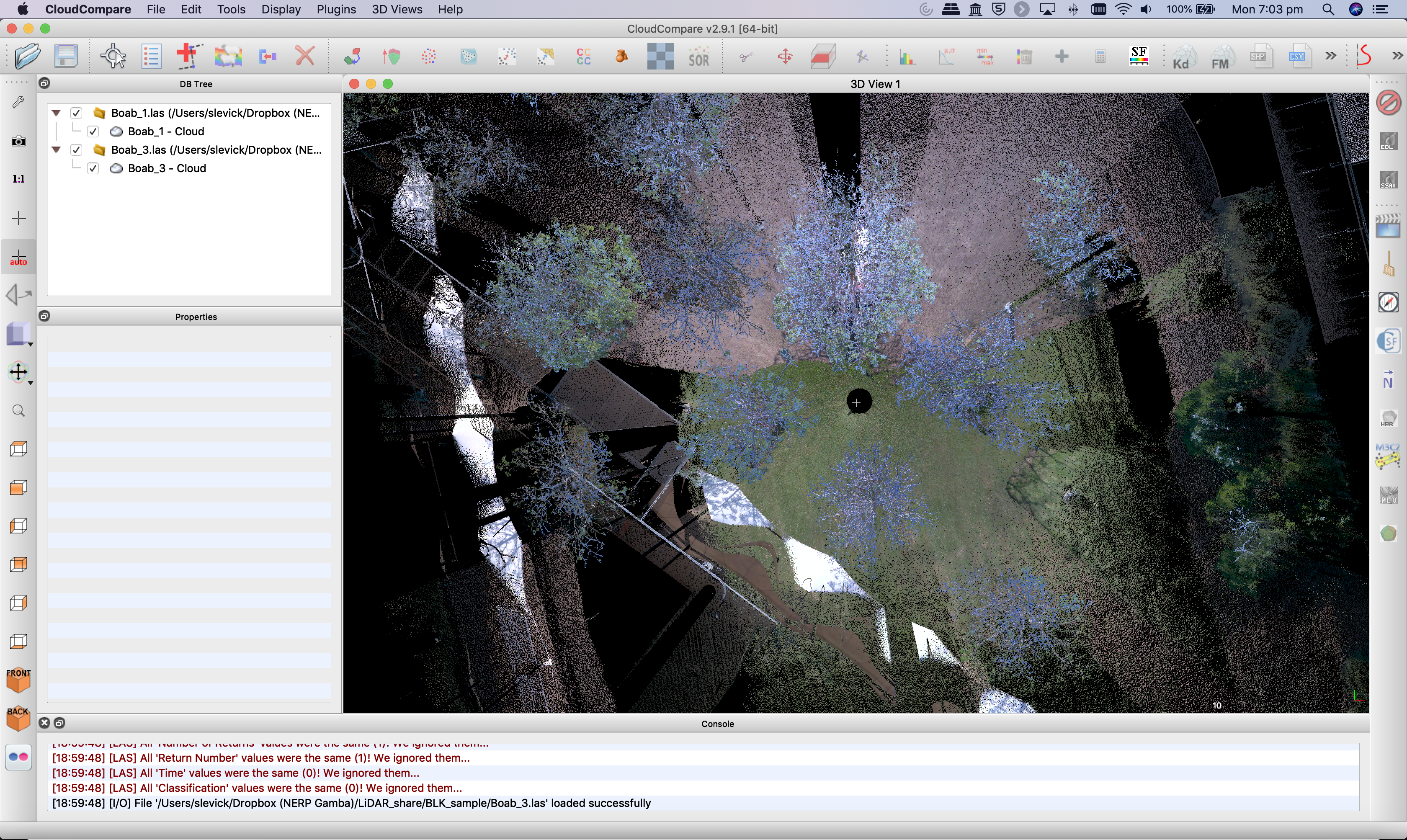Screen dimensions: 1407x840
Task: Click the clone sheep icon
Action: point(228,56)
